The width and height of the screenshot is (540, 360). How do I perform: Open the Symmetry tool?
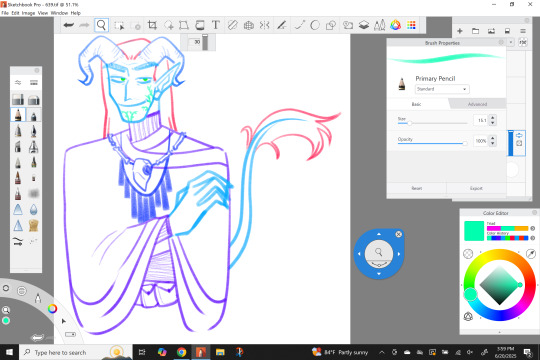click(264, 25)
